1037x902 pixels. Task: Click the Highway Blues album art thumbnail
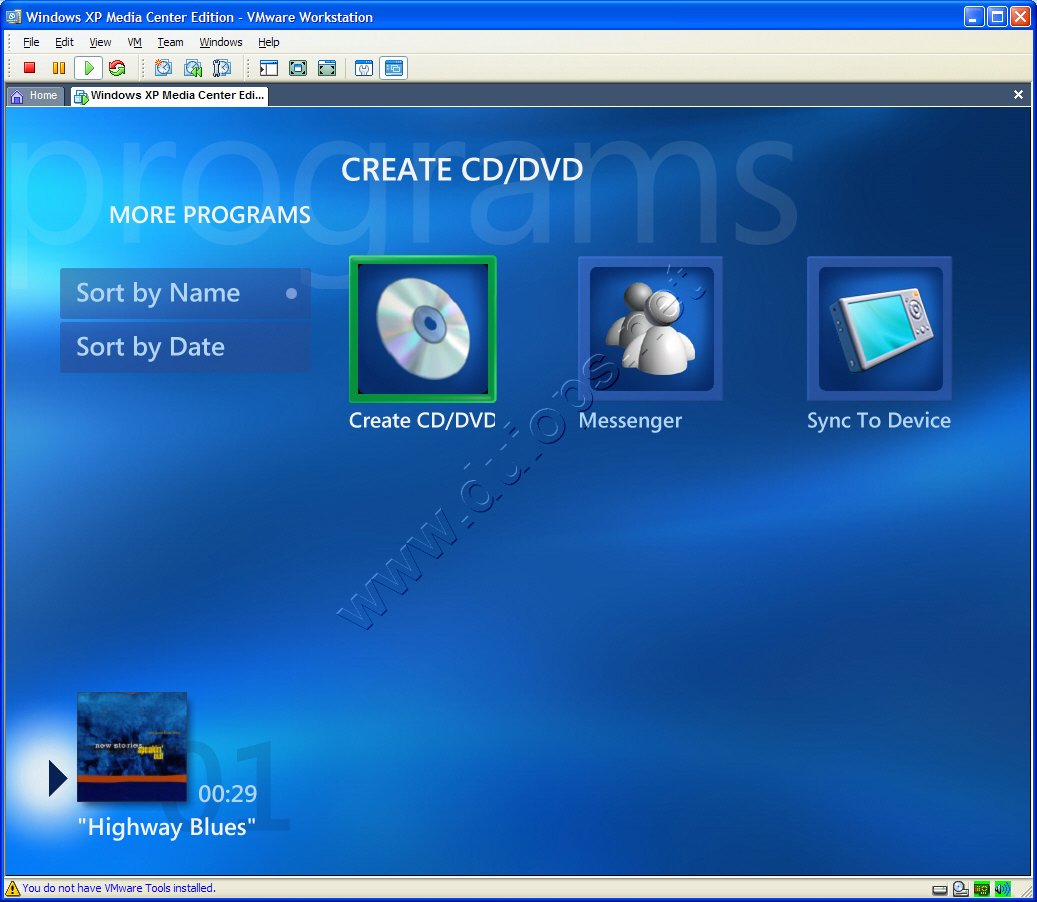[132, 747]
